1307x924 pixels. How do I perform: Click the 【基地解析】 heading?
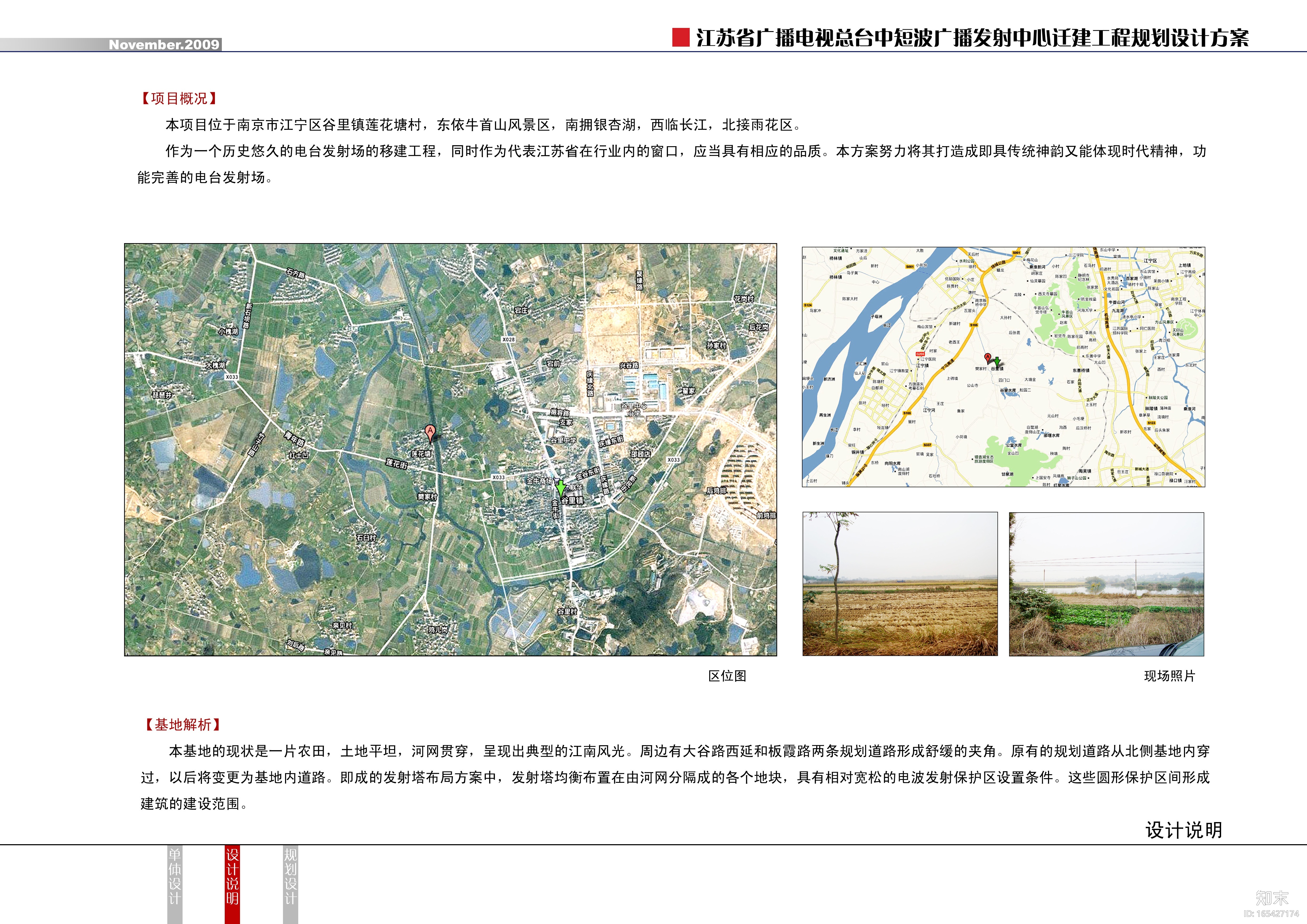click(183, 724)
